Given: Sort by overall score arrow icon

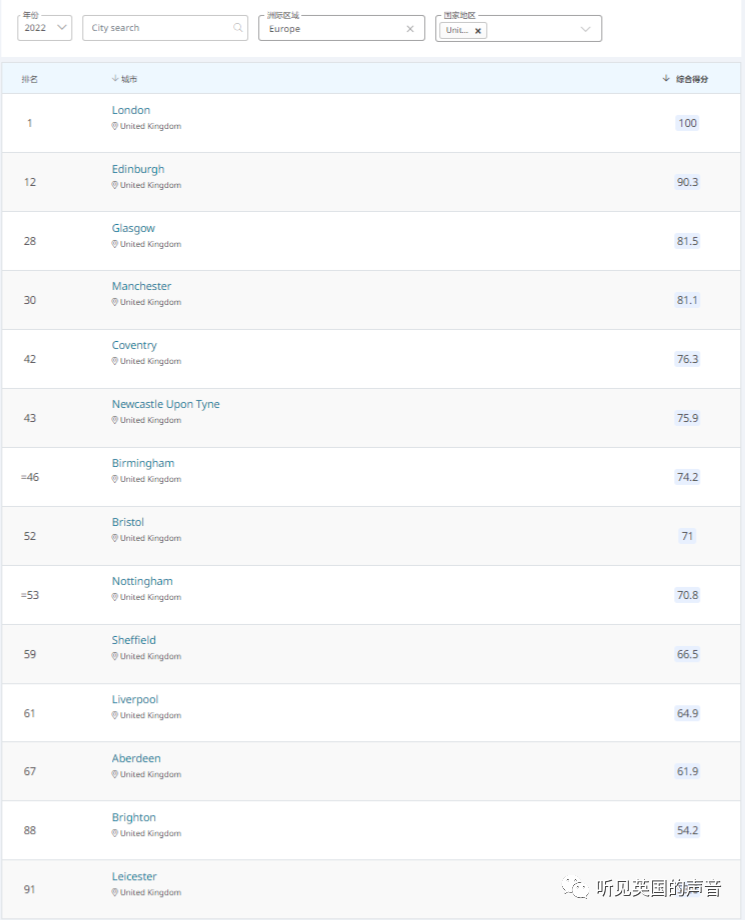Looking at the screenshot, I should point(666,78).
